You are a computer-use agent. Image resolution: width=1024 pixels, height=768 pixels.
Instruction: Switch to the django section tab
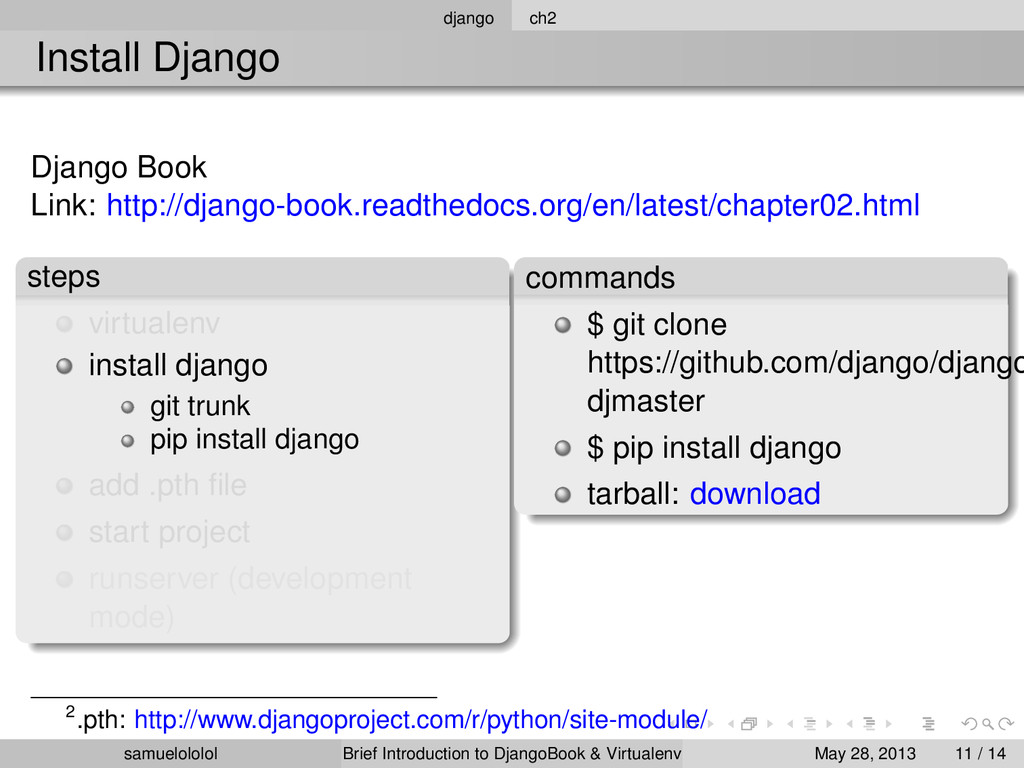[x=468, y=18]
